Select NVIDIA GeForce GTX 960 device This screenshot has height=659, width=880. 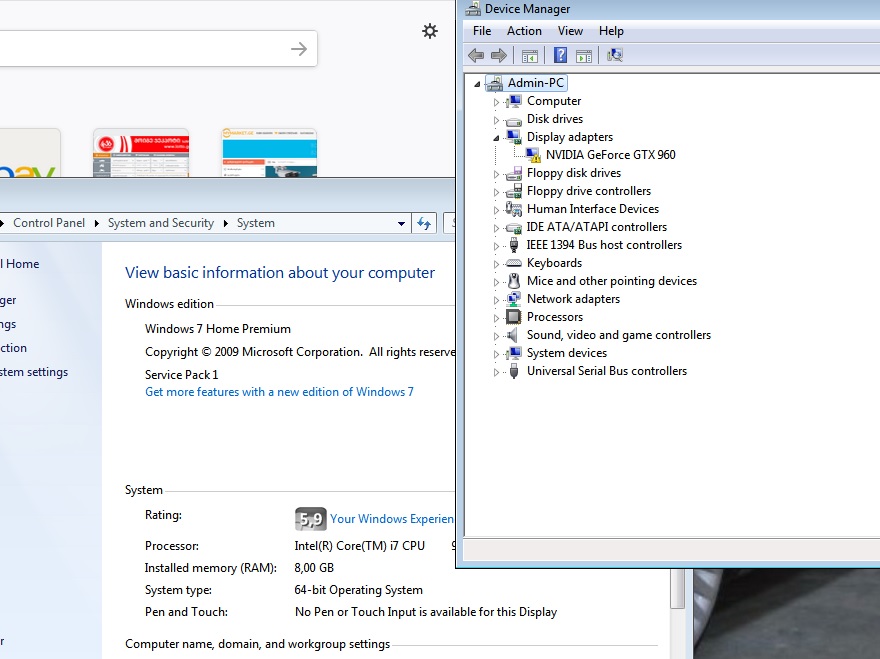pyautogui.click(x=610, y=155)
